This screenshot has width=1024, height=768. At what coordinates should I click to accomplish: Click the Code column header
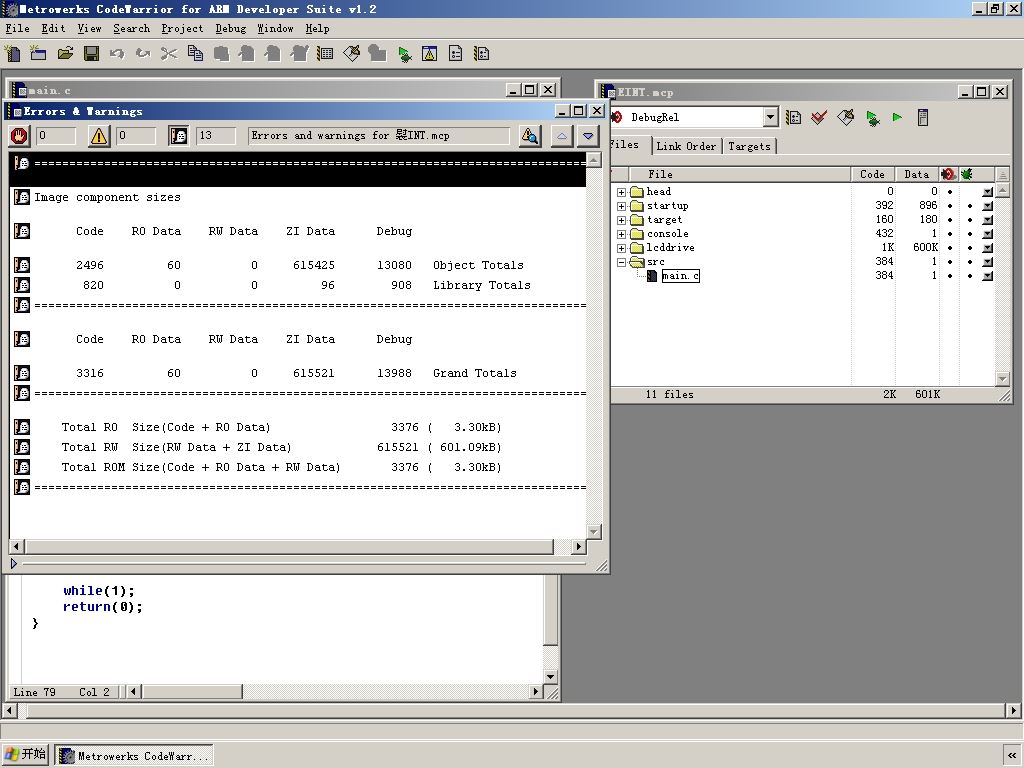[872, 174]
